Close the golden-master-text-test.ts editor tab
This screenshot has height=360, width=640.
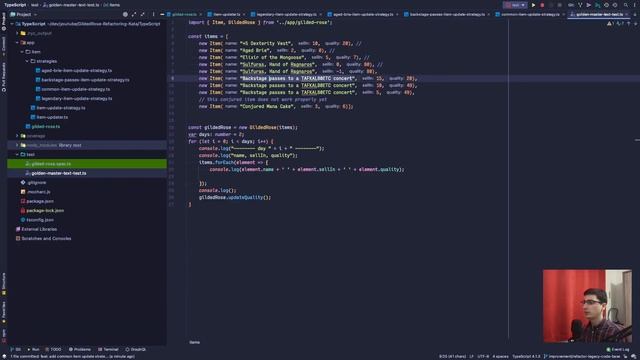point(627,15)
